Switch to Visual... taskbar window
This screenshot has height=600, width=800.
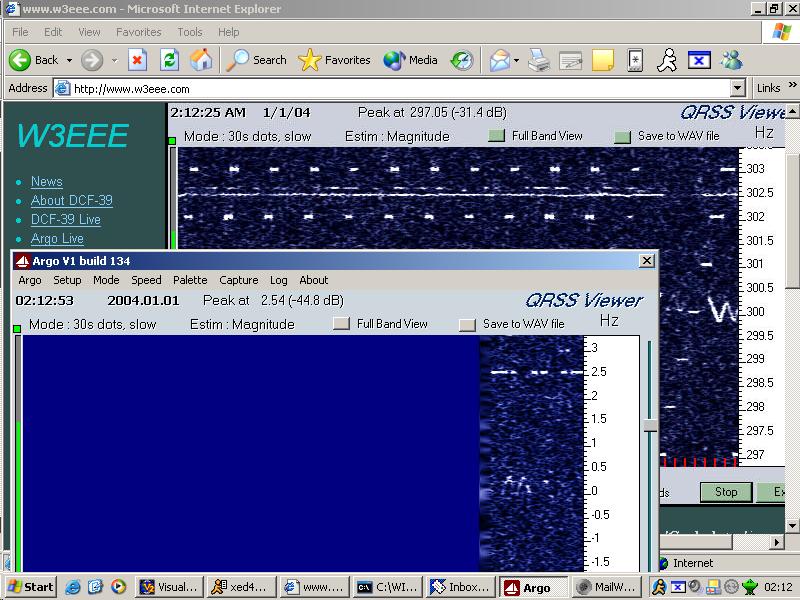[x=170, y=587]
